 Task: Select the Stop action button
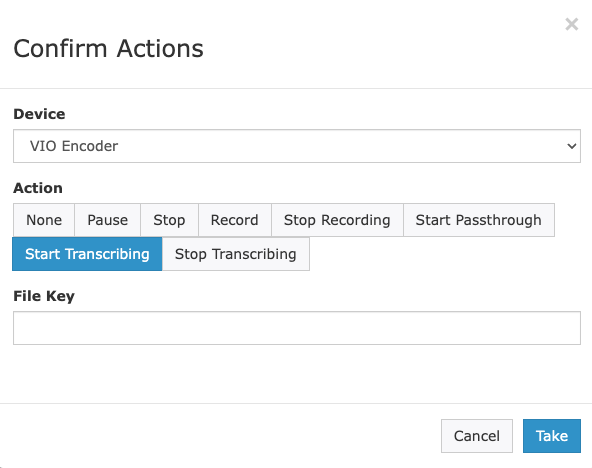point(169,220)
